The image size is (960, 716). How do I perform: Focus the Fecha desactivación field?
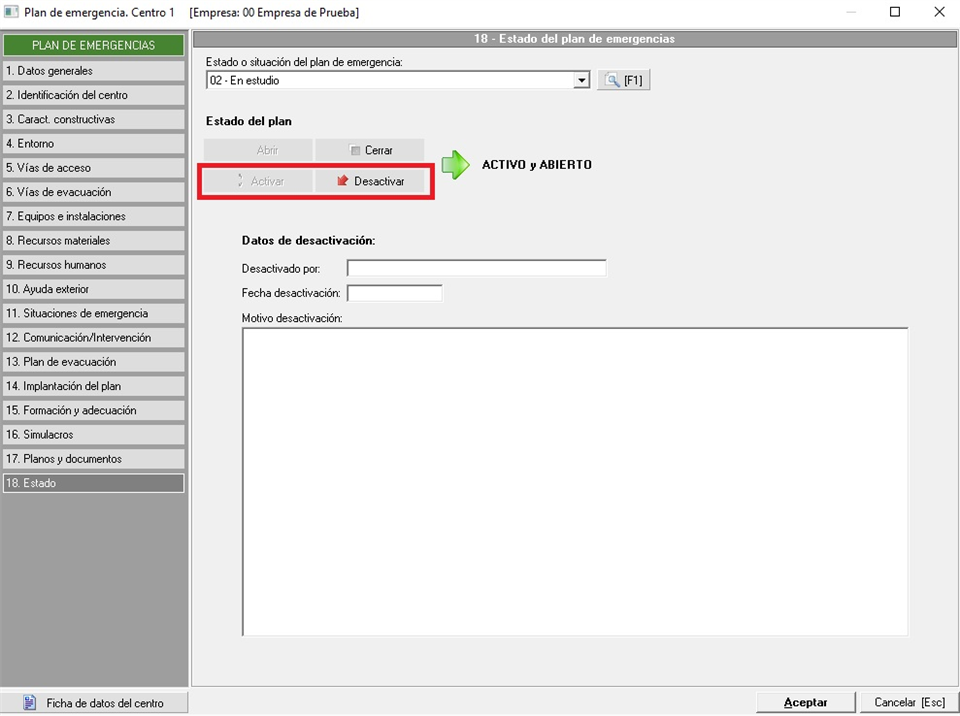(x=394, y=293)
